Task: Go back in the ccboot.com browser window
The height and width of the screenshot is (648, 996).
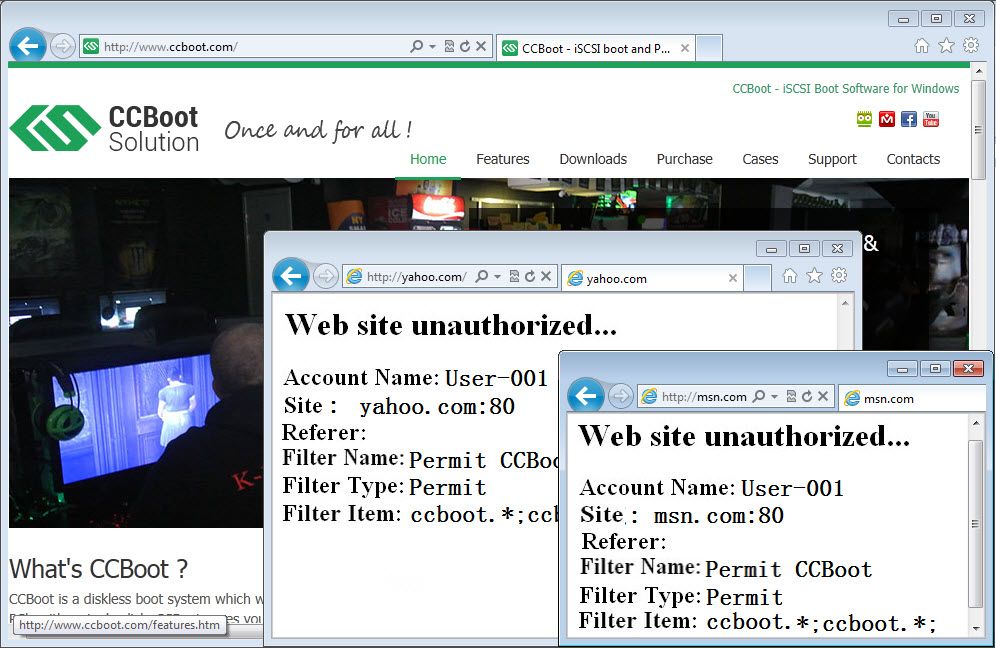Action: coord(28,46)
